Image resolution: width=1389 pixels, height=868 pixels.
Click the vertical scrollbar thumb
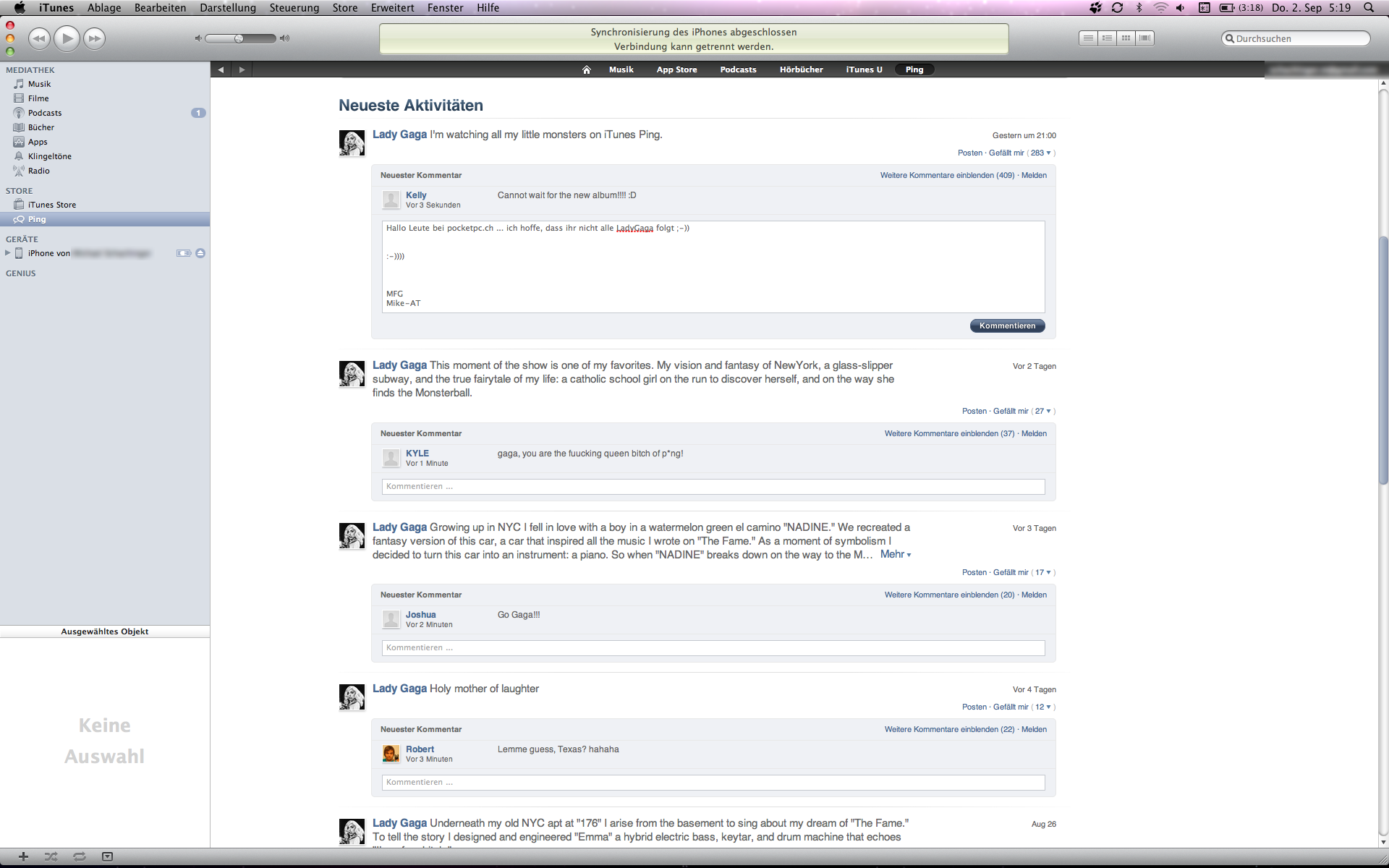click(1383, 360)
